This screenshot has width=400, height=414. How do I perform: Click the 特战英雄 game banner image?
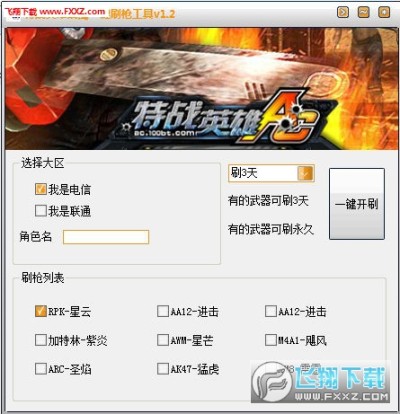pos(201,89)
